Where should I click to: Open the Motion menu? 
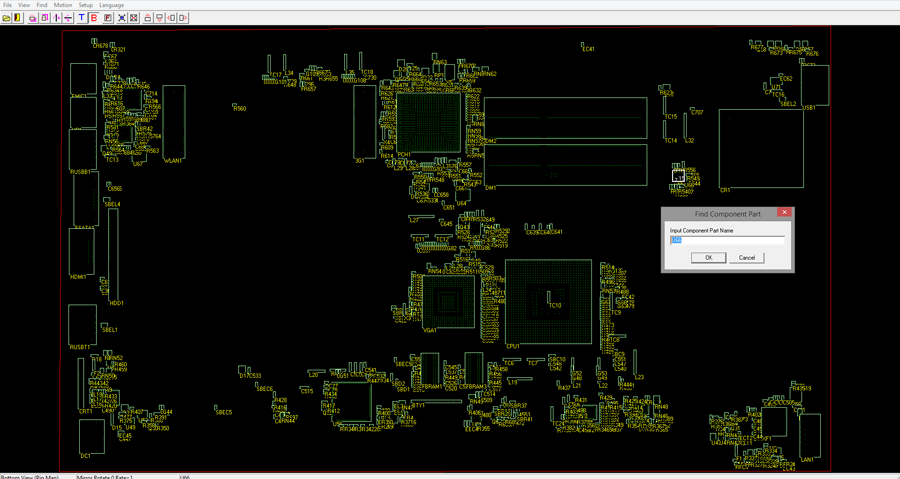pyautogui.click(x=63, y=5)
